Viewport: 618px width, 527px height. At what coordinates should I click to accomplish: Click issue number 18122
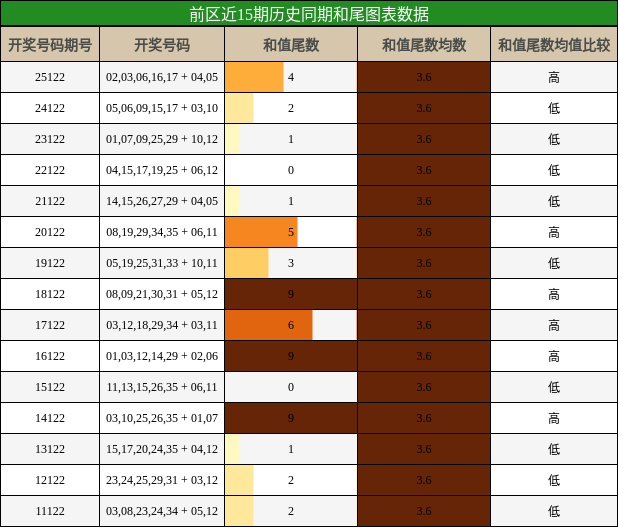[x=50, y=294]
